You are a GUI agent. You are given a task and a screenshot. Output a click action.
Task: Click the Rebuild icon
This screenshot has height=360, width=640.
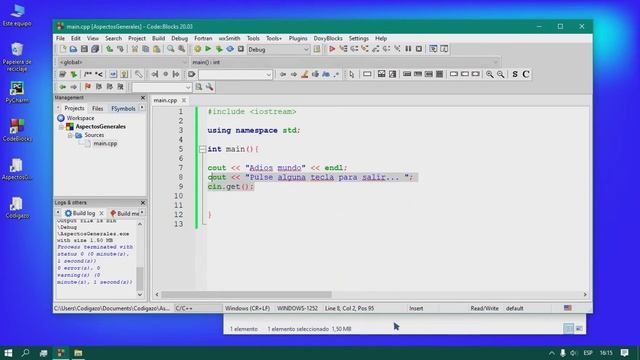230,49
